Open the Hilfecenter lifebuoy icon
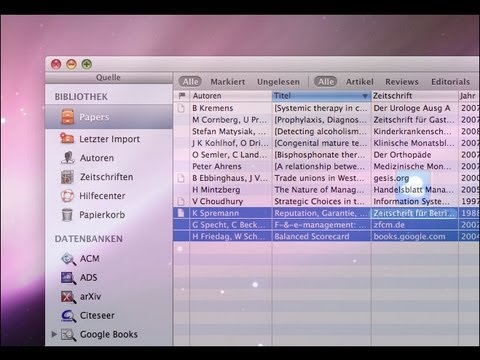 coord(67,196)
